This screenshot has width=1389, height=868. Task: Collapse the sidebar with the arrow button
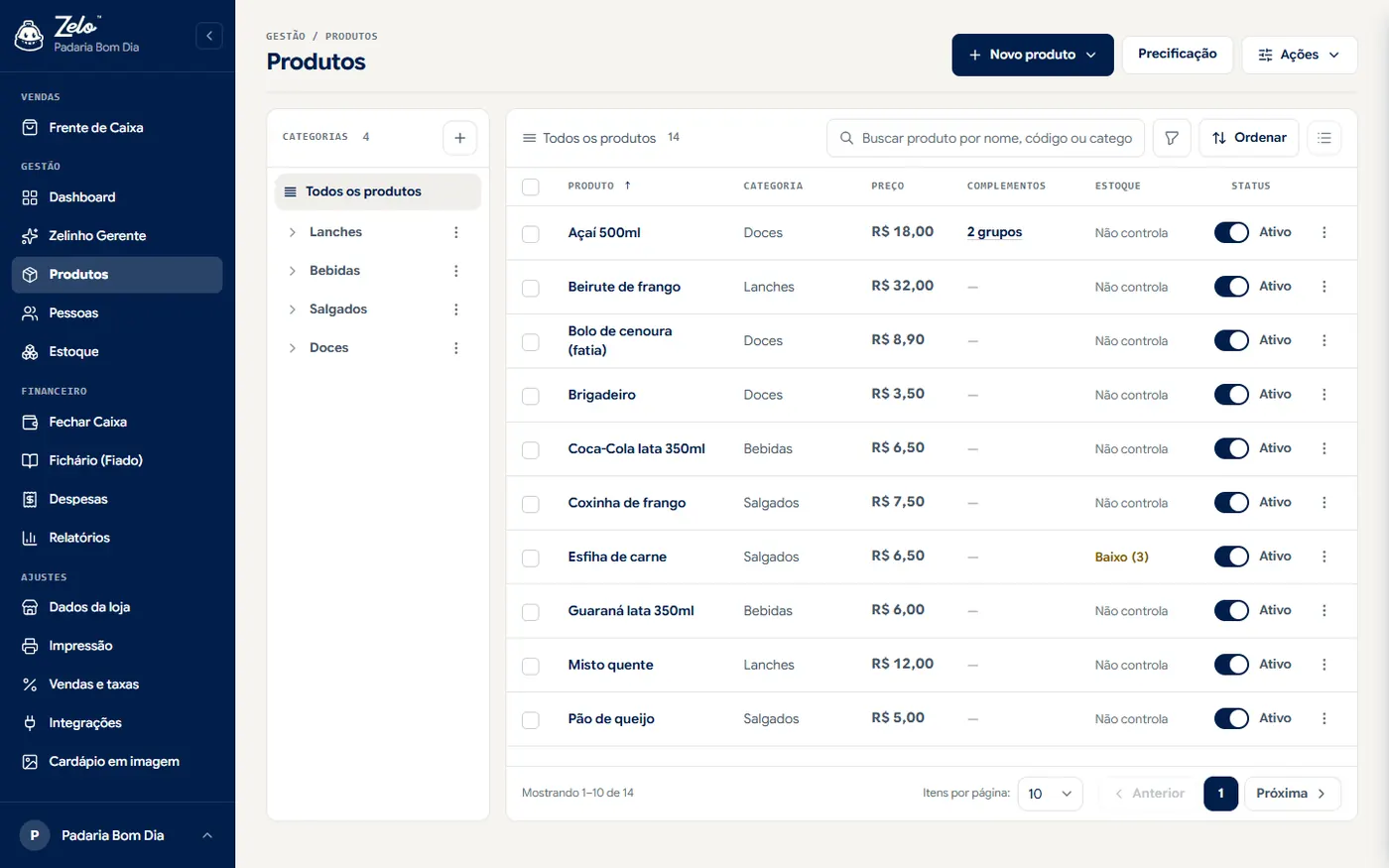click(208, 36)
